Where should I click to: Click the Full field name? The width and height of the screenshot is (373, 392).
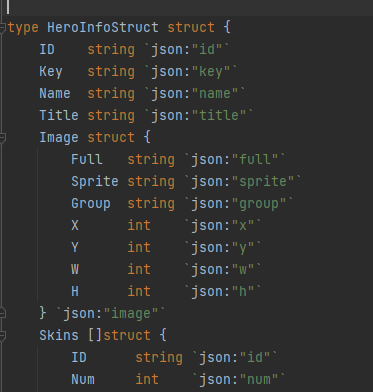coord(87,159)
